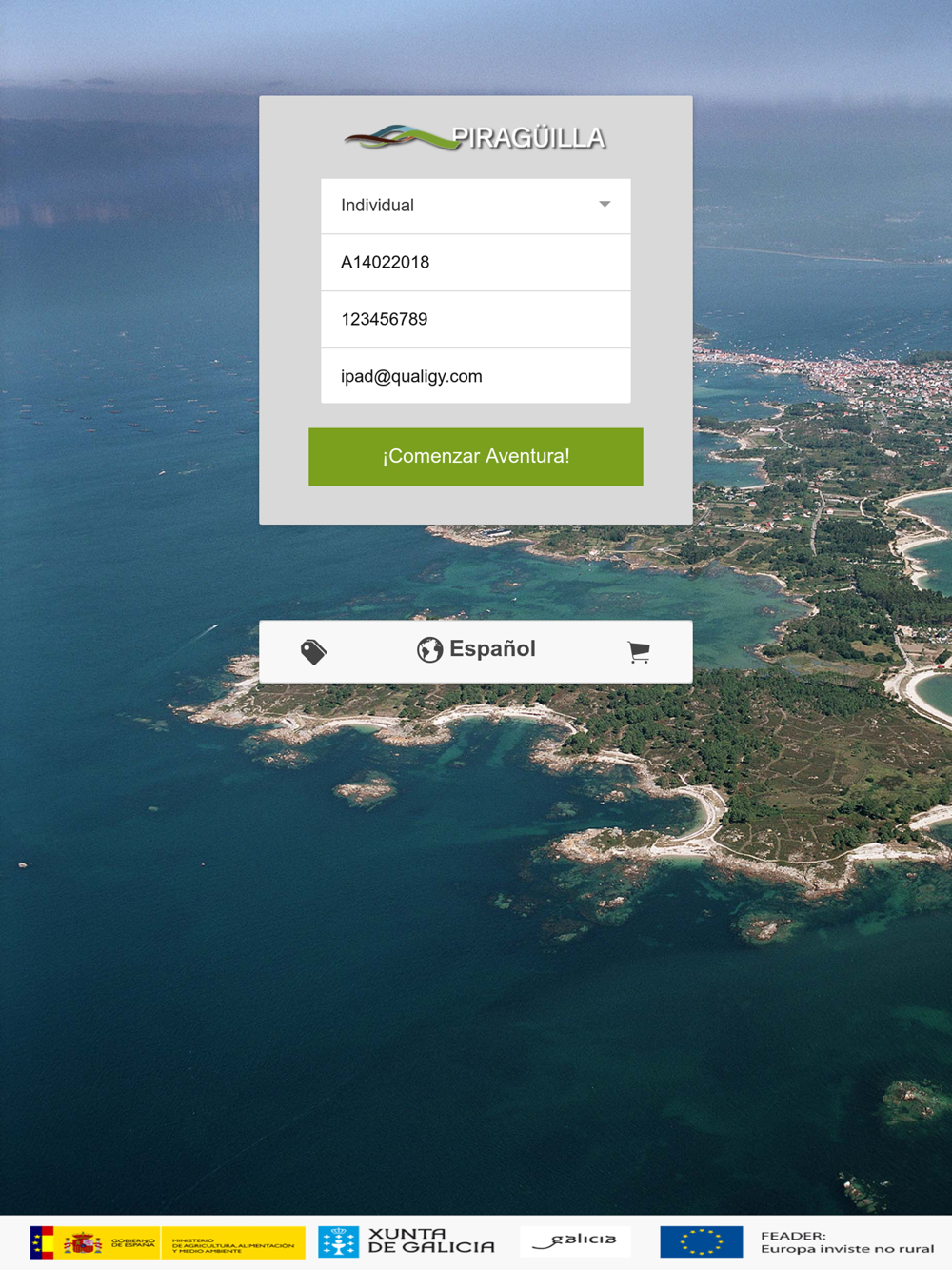Open the Xunta de Galicia text link
952x1270 pixels.
pyautogui.click(x=431, y=1240)
